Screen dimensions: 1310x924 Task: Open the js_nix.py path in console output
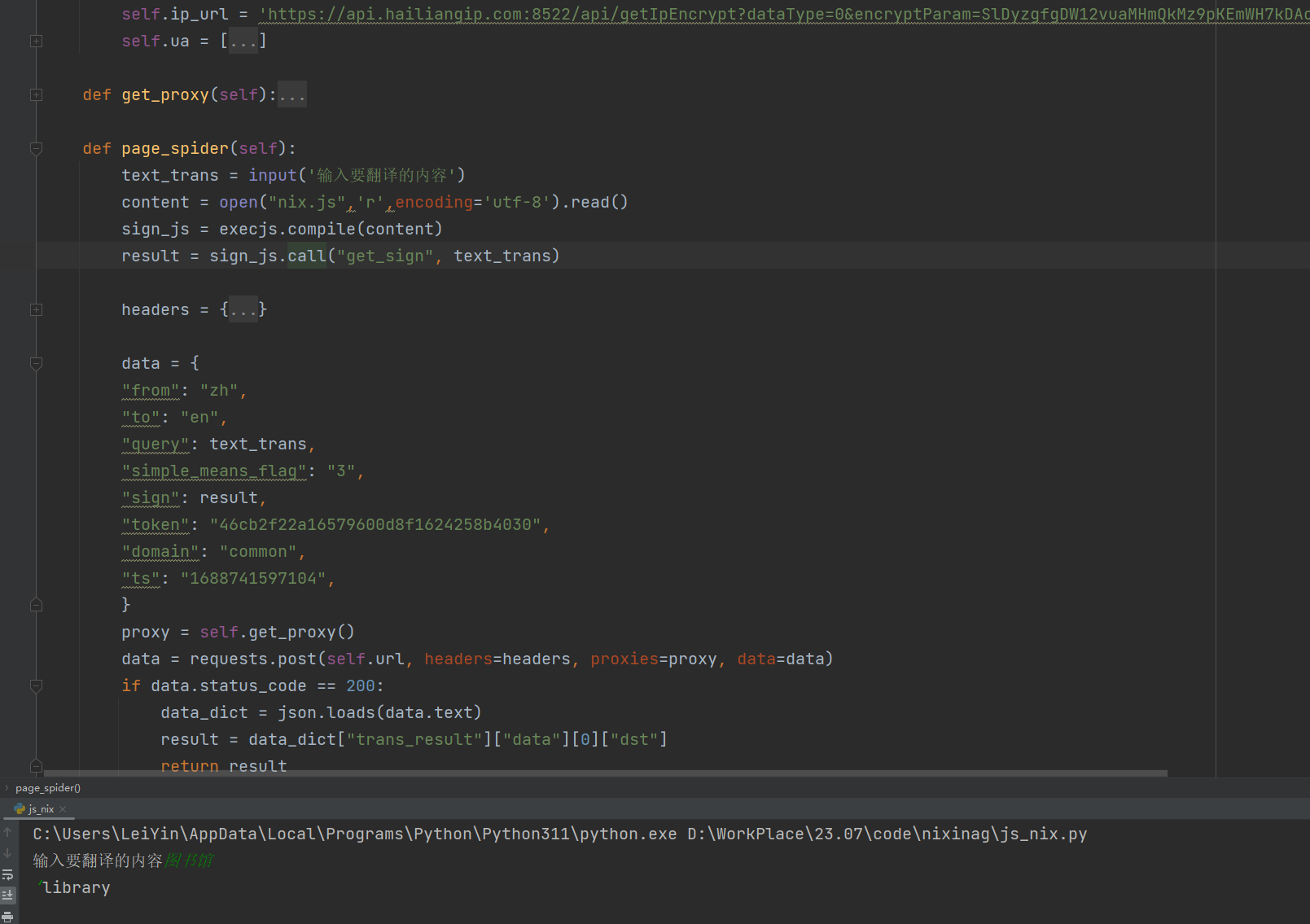point(887,834)
